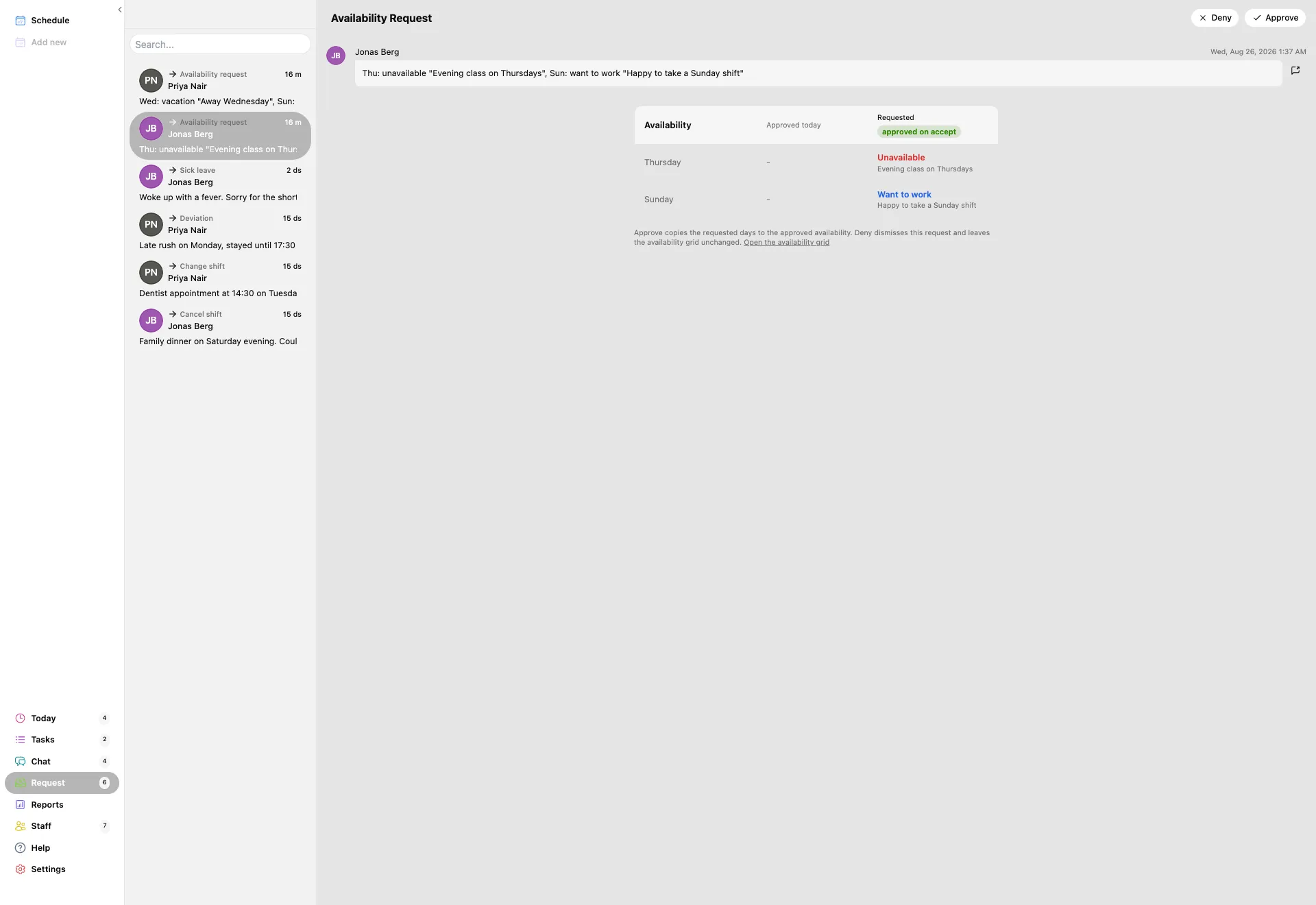Select the Request menu item
This screenshot has width=1316, height=905.
[x=62, y=783]
